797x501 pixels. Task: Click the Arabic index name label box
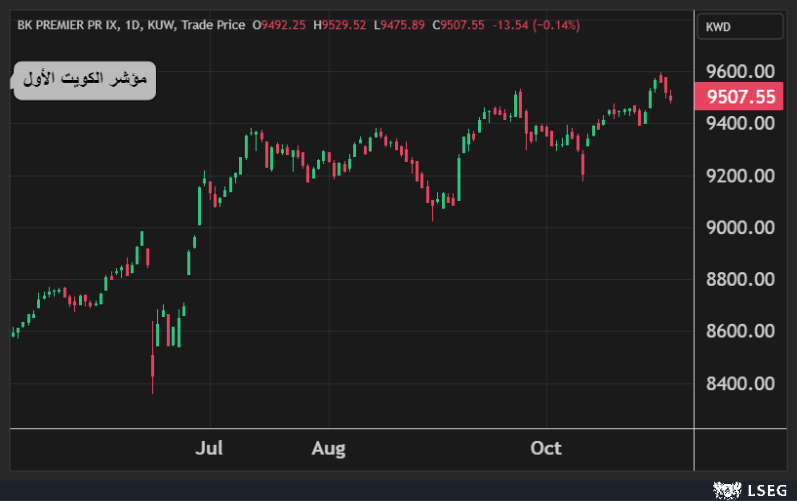tap(85, 79)
